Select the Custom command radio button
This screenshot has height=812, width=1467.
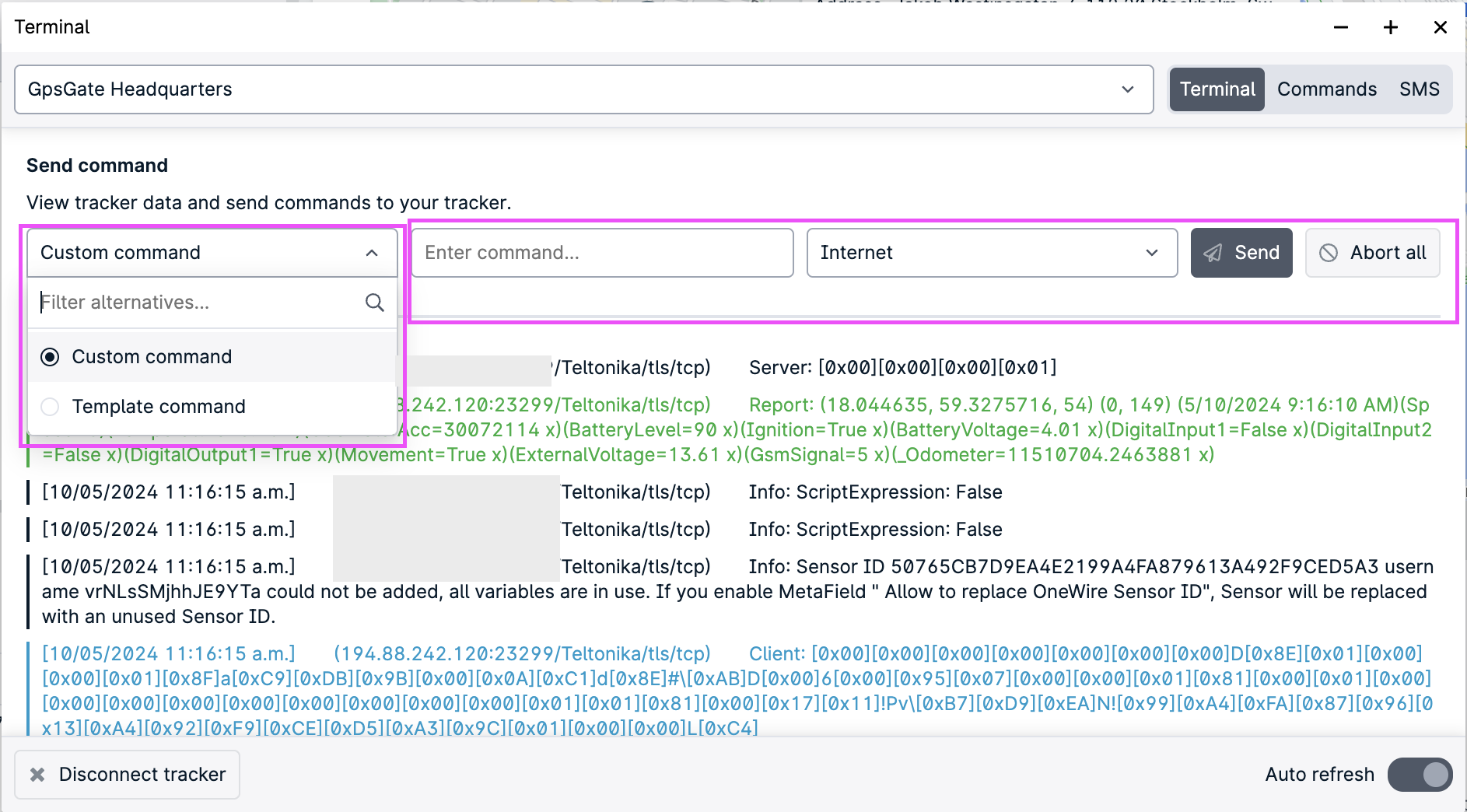[50, 356]
